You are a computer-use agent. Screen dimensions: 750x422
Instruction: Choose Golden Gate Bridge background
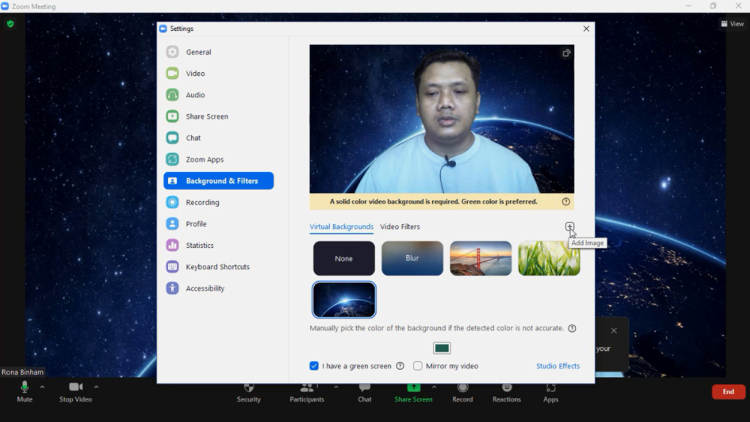(x=481, y=258)
